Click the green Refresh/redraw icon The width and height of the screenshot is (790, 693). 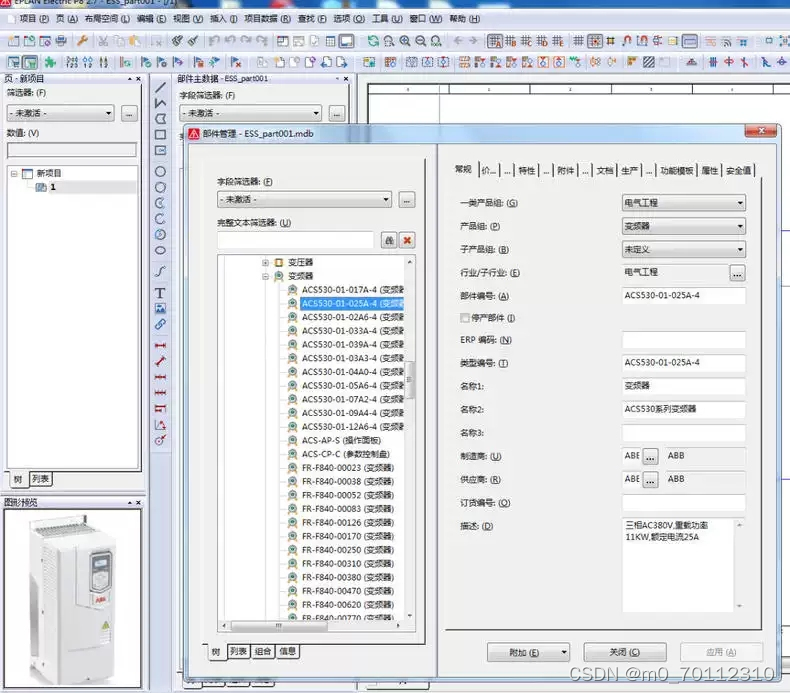(373, 41)
